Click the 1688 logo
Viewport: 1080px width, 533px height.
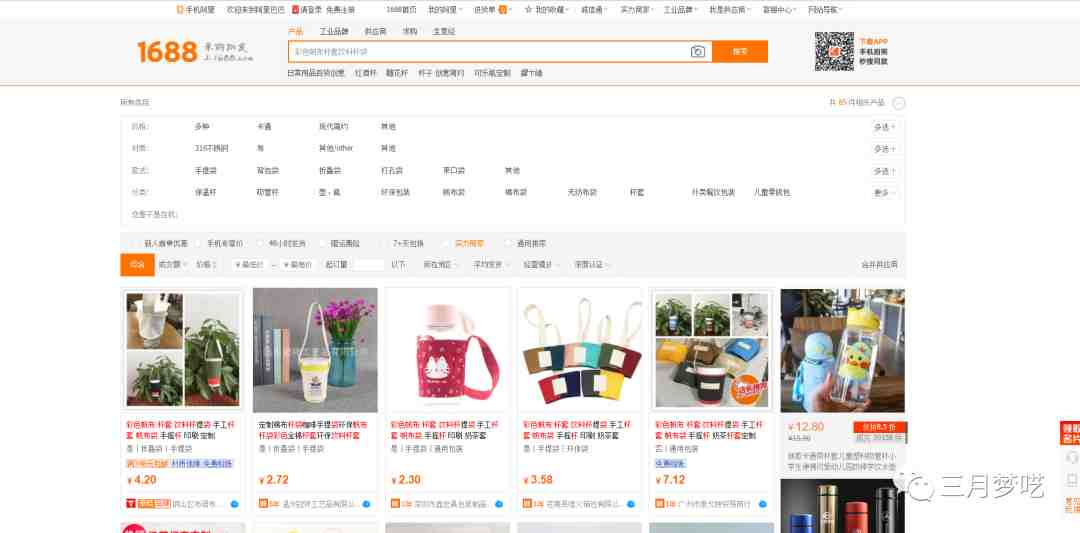167,52
